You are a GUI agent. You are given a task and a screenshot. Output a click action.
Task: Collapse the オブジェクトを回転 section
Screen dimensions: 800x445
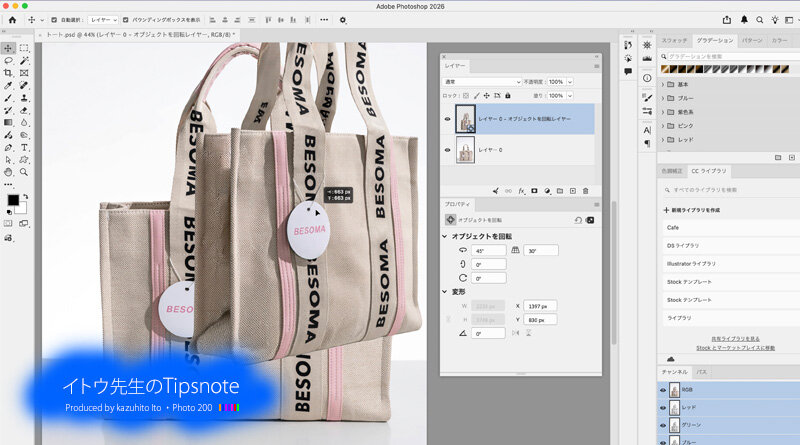[444, 236]
